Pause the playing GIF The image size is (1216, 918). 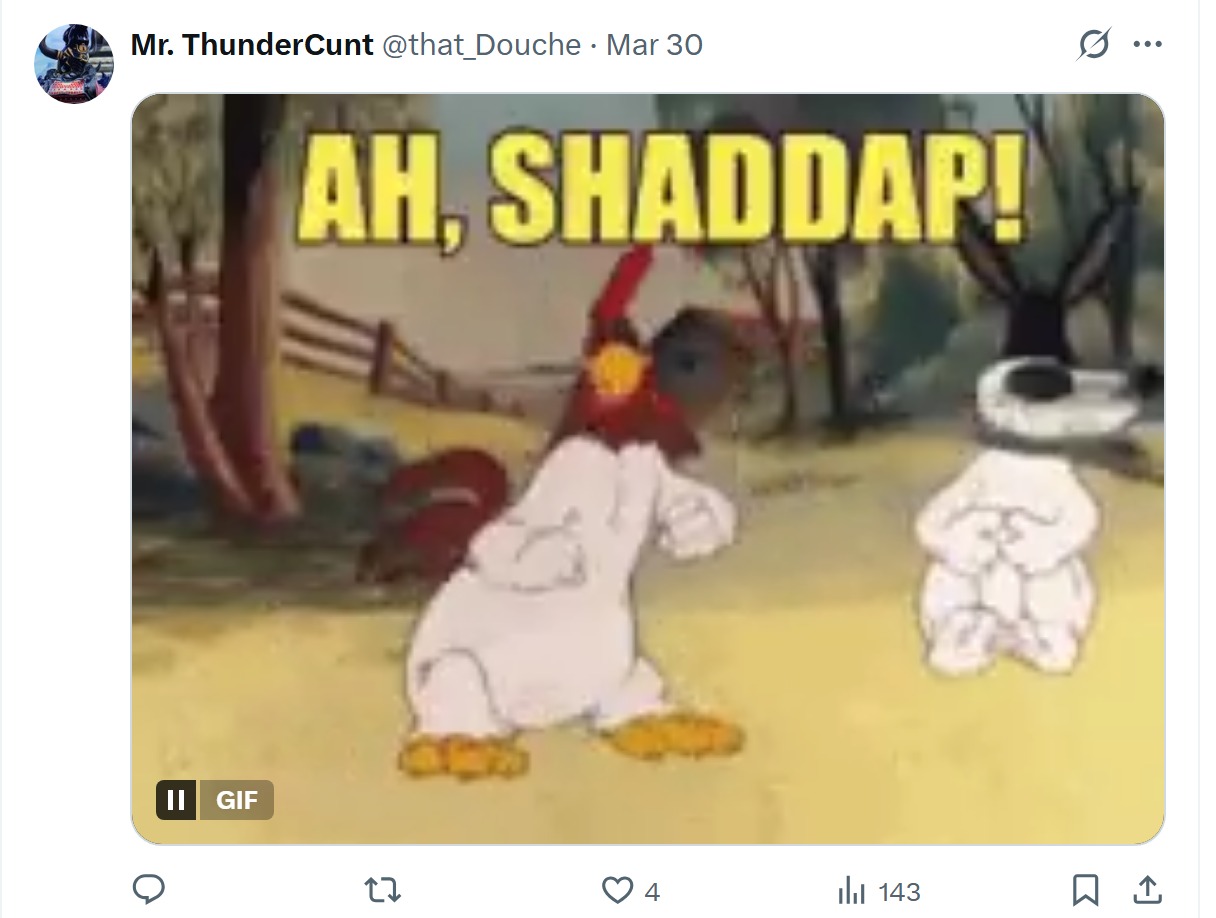point(177,800)
